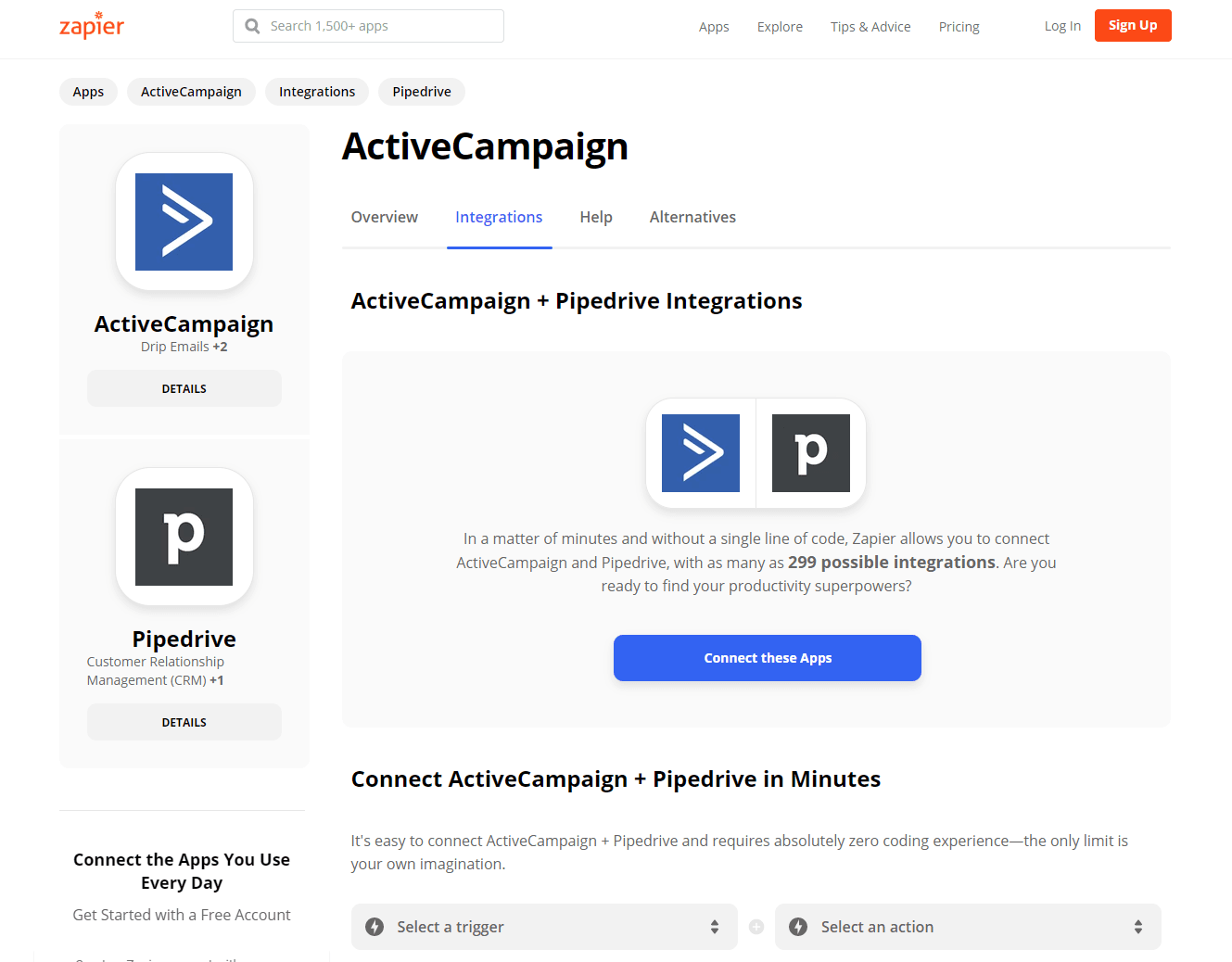This screenshot has width=1232, height=962.
Task: Open the Select an action dropdown
Action: pos(968,927)
